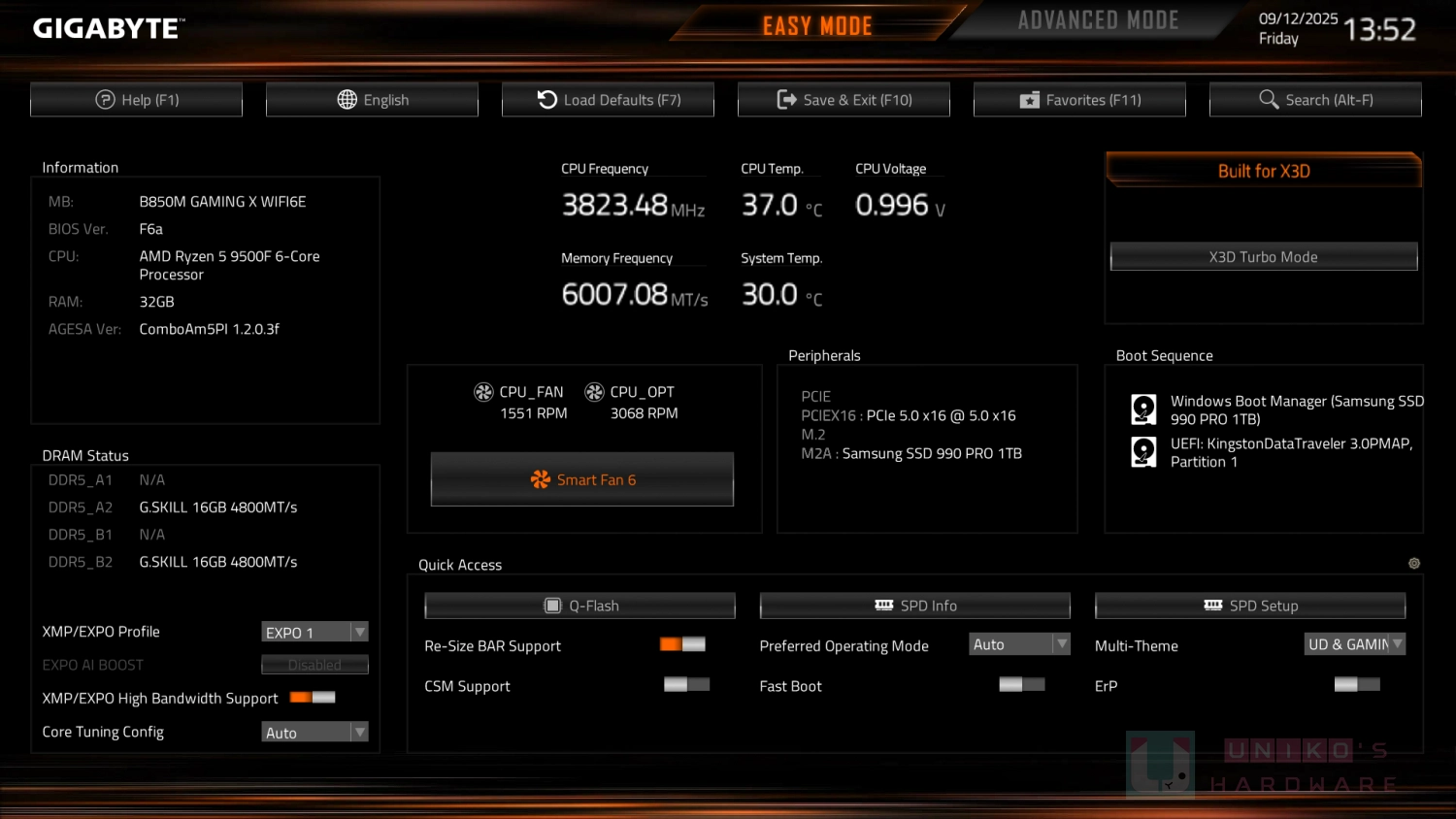This screenshot has width=1456, height=819.
Task: Click the CPU_FAN fan icon
Action: (483, 392)
